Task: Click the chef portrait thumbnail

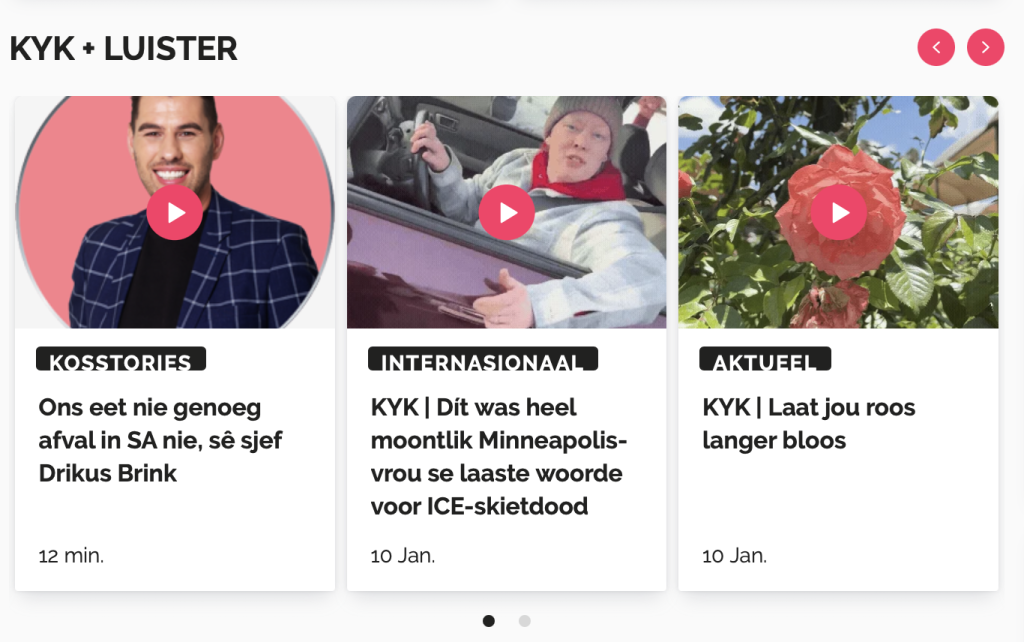Action: pos(175,212)
